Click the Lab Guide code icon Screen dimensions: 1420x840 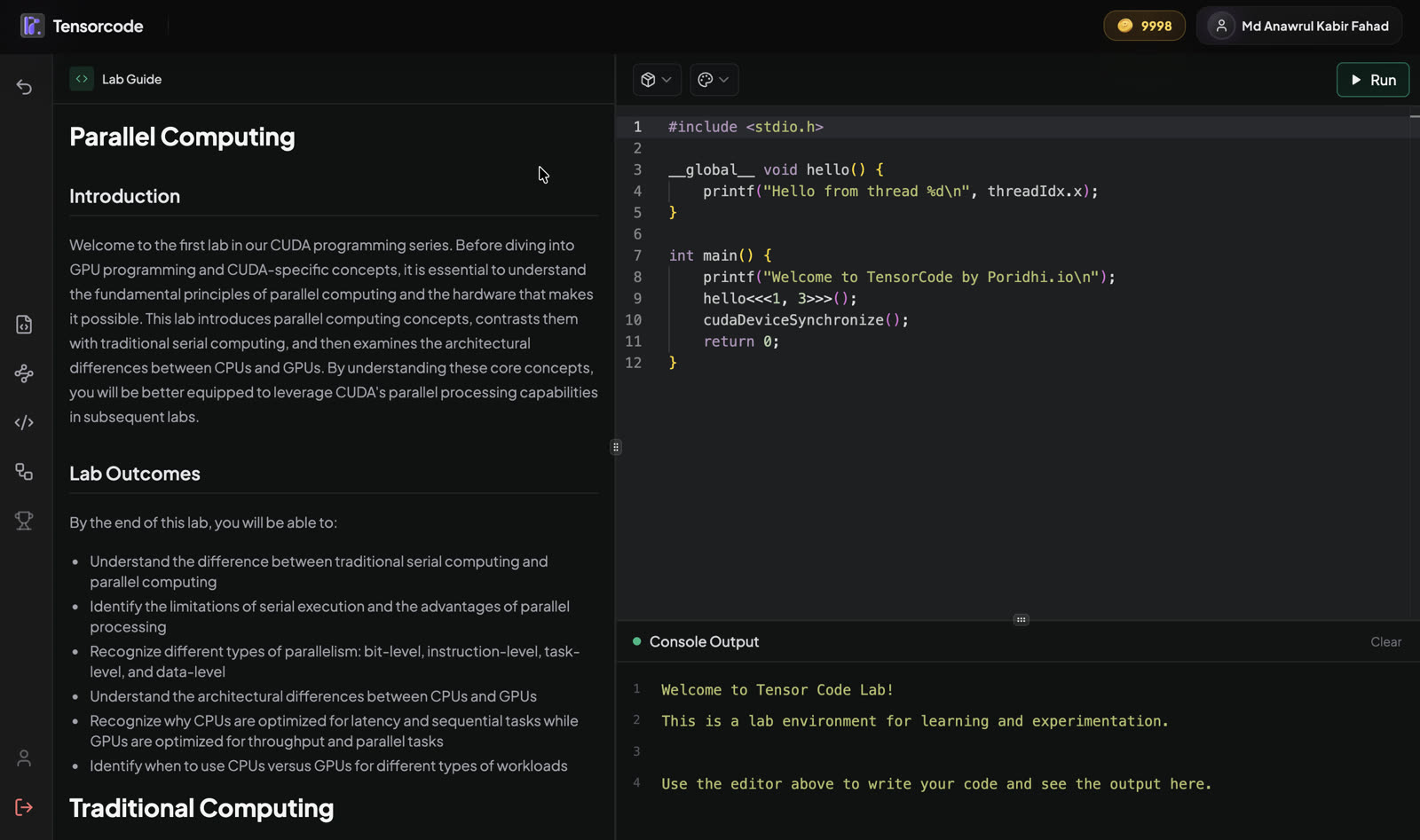82,79
